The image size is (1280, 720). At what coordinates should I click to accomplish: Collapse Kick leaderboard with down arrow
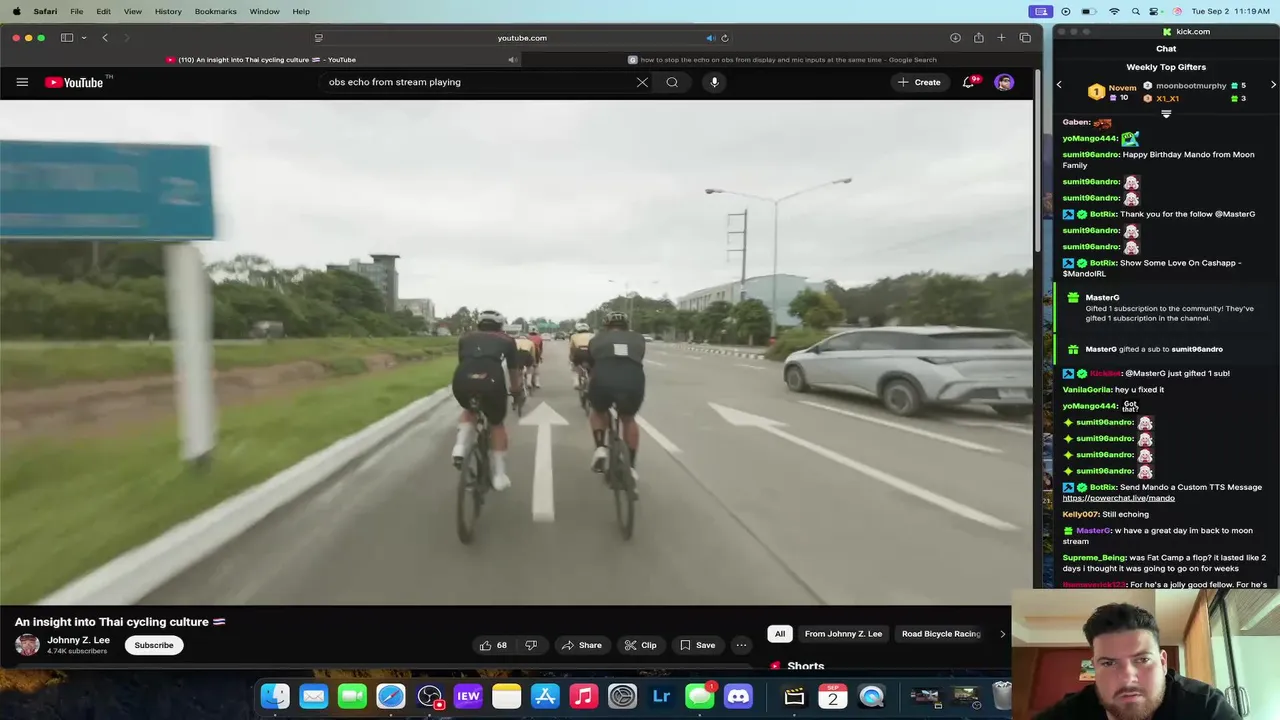pyautogui.click(x=1166, y=114)
